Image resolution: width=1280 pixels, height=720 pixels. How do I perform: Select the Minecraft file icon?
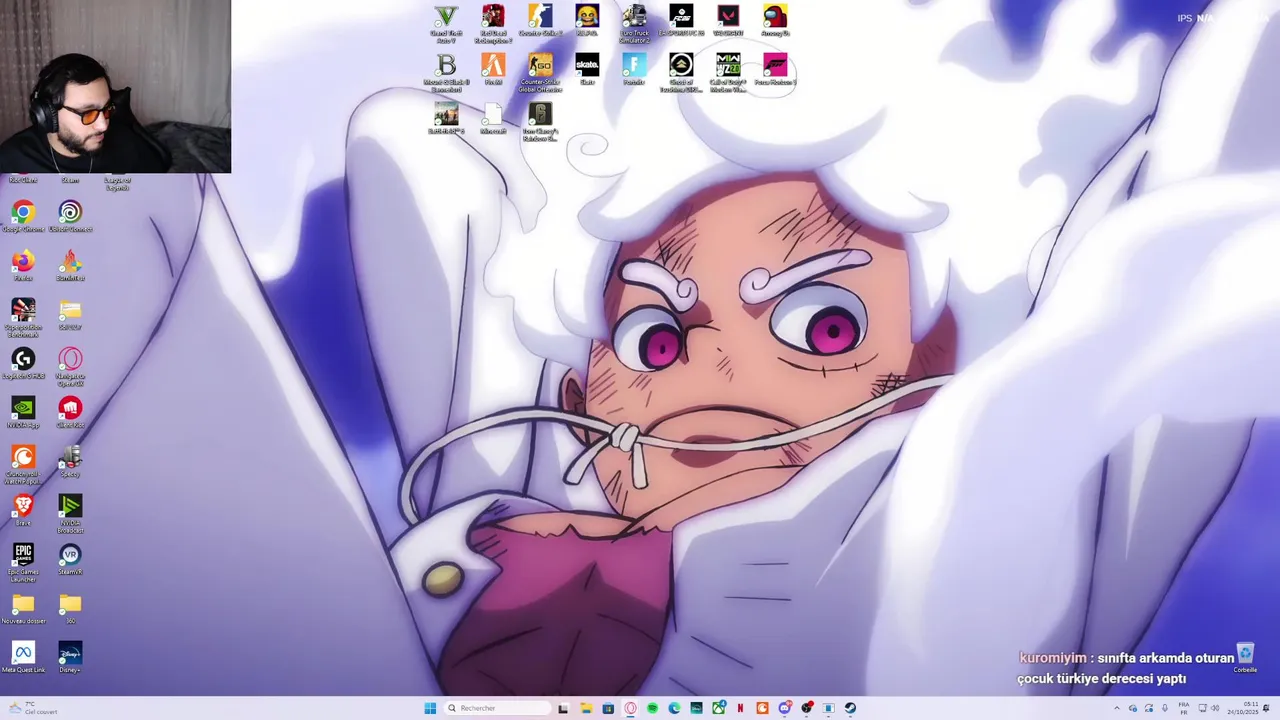coord(493,118)
